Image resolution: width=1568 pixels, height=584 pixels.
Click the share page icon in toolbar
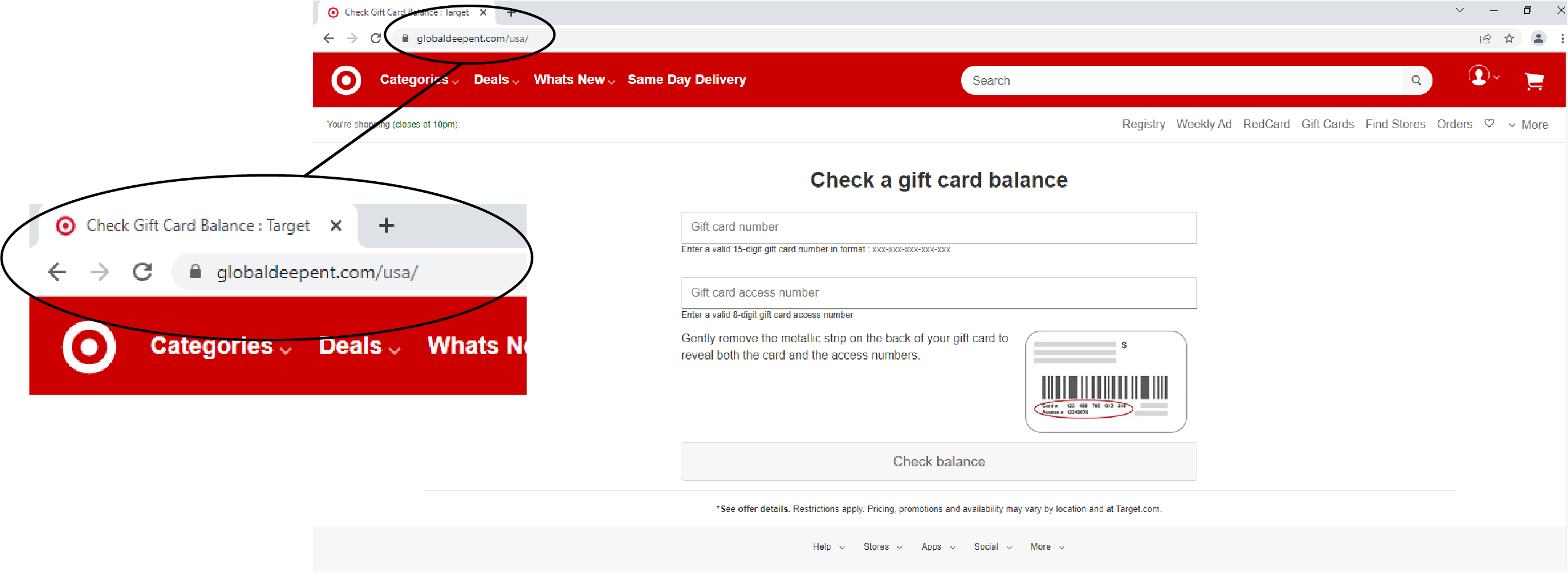point(1485,38)
